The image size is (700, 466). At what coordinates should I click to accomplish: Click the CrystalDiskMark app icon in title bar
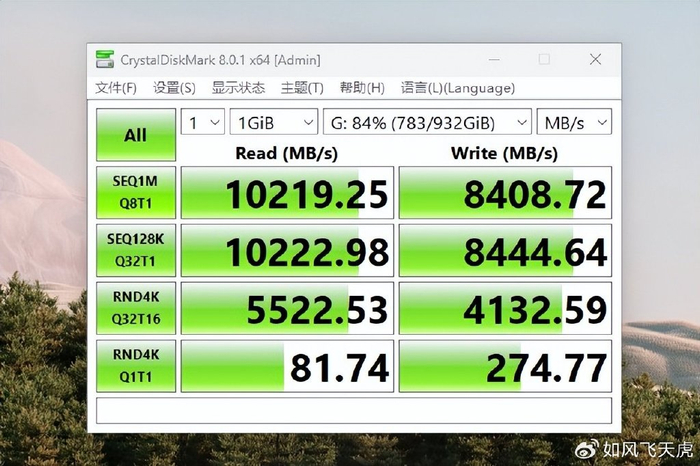pos(105,59)
